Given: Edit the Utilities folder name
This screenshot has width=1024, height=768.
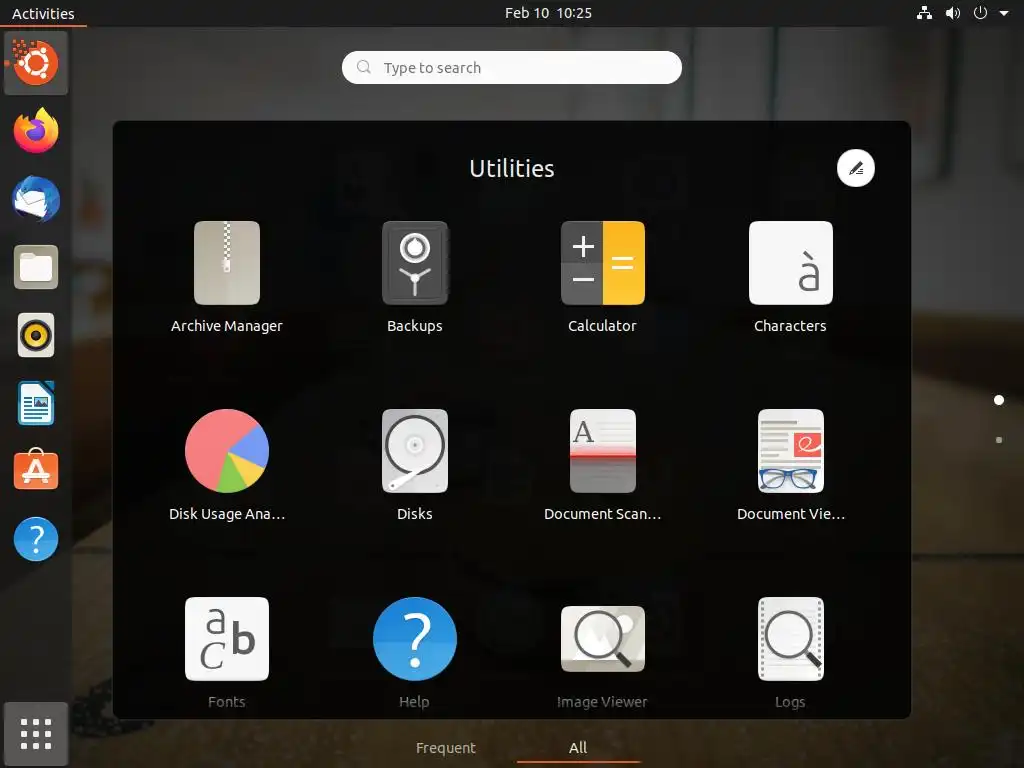Looking at the screenshot, I should tap(856, 168).
